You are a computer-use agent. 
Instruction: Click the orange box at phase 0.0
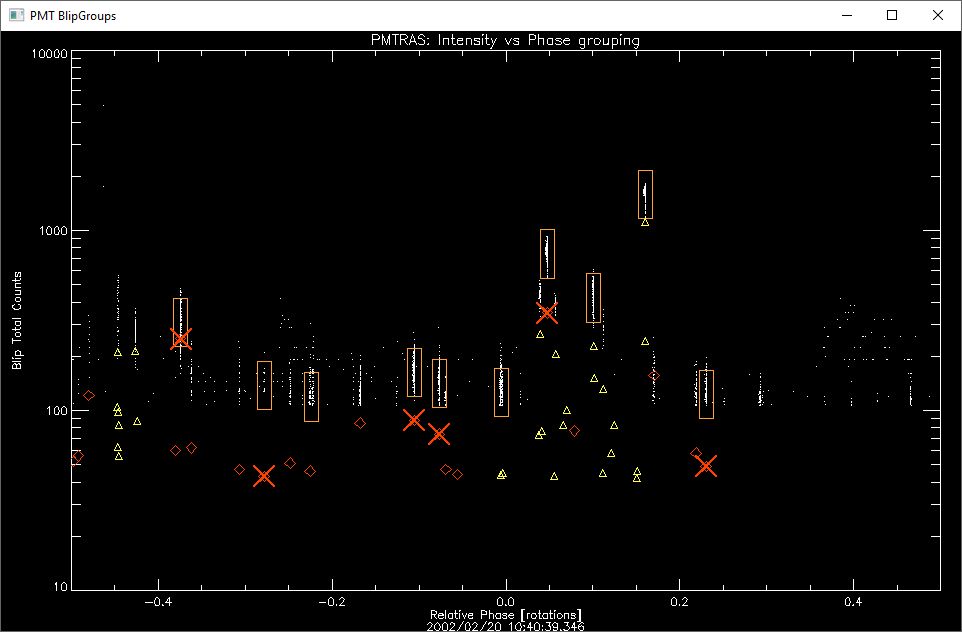[x=501, y=392]
